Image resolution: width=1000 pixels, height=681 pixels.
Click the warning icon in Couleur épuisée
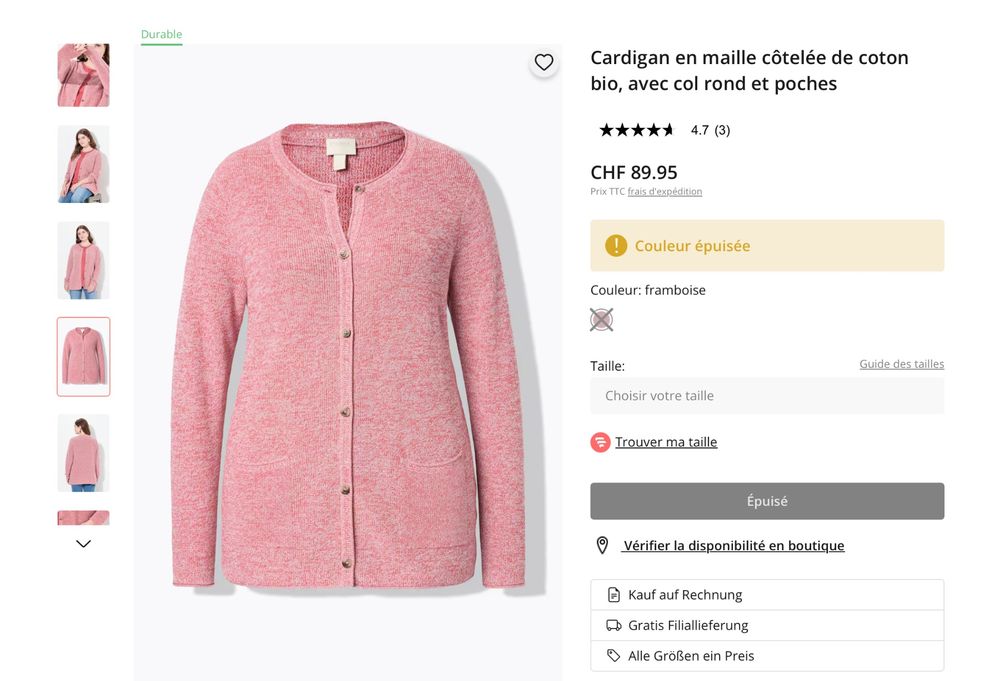point(616,245)
